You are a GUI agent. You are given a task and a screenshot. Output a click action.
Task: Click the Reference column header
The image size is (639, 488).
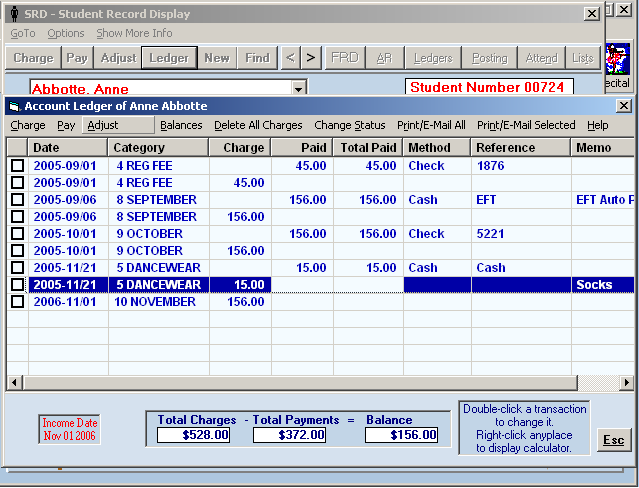pos(520,148)
